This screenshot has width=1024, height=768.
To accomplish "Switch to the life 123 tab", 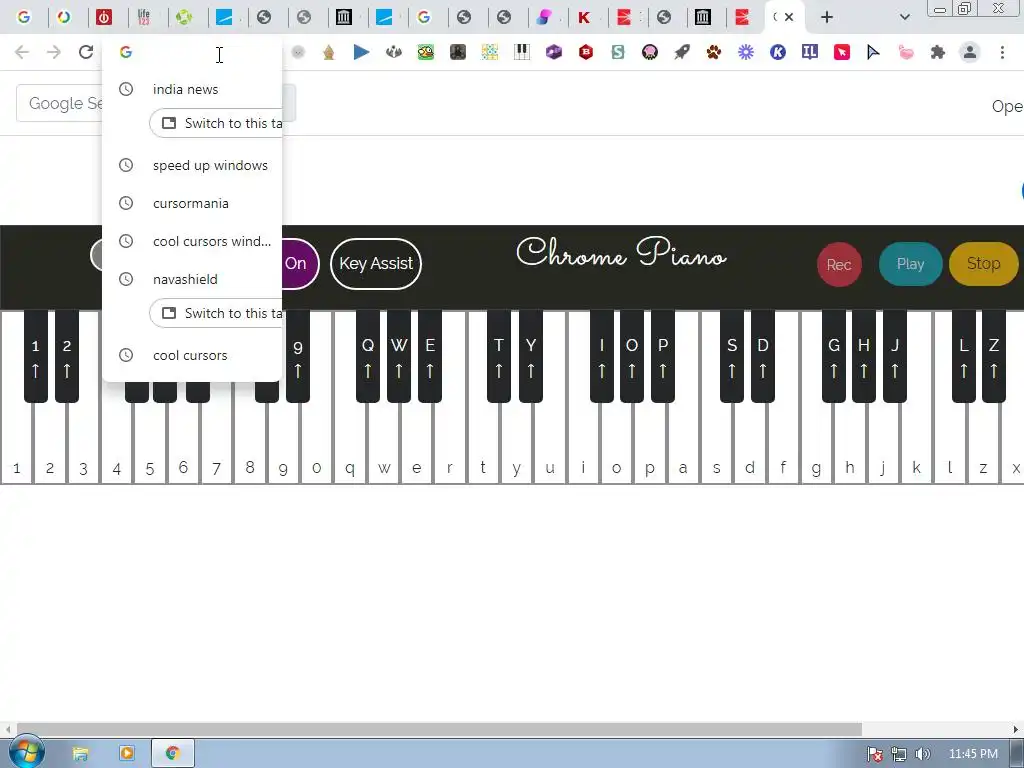I will pyautogui.click(x=144, y=17).
